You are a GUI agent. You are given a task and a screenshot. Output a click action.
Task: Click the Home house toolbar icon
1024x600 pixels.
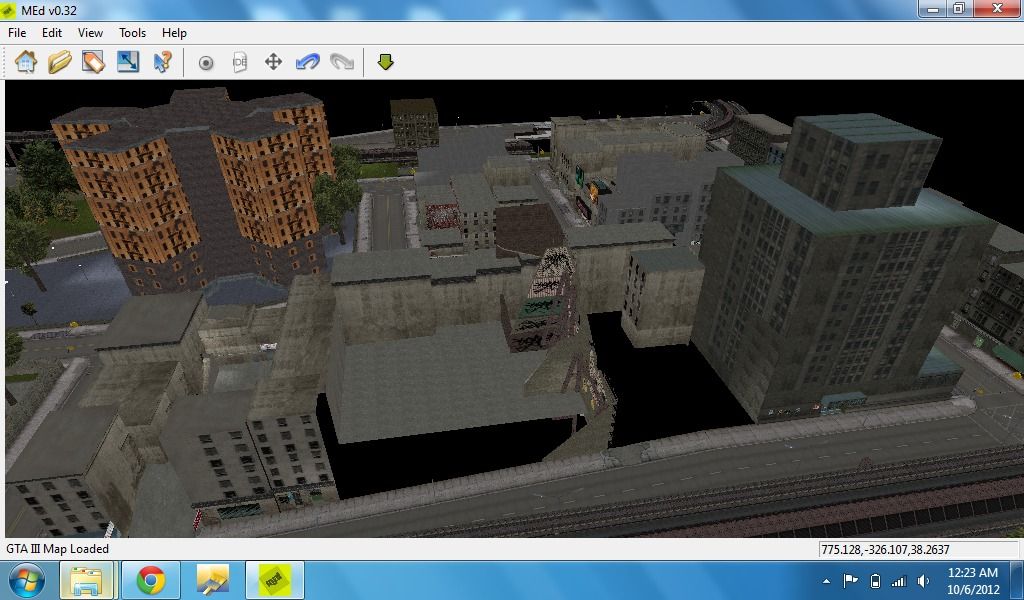(x=26, y=62)
